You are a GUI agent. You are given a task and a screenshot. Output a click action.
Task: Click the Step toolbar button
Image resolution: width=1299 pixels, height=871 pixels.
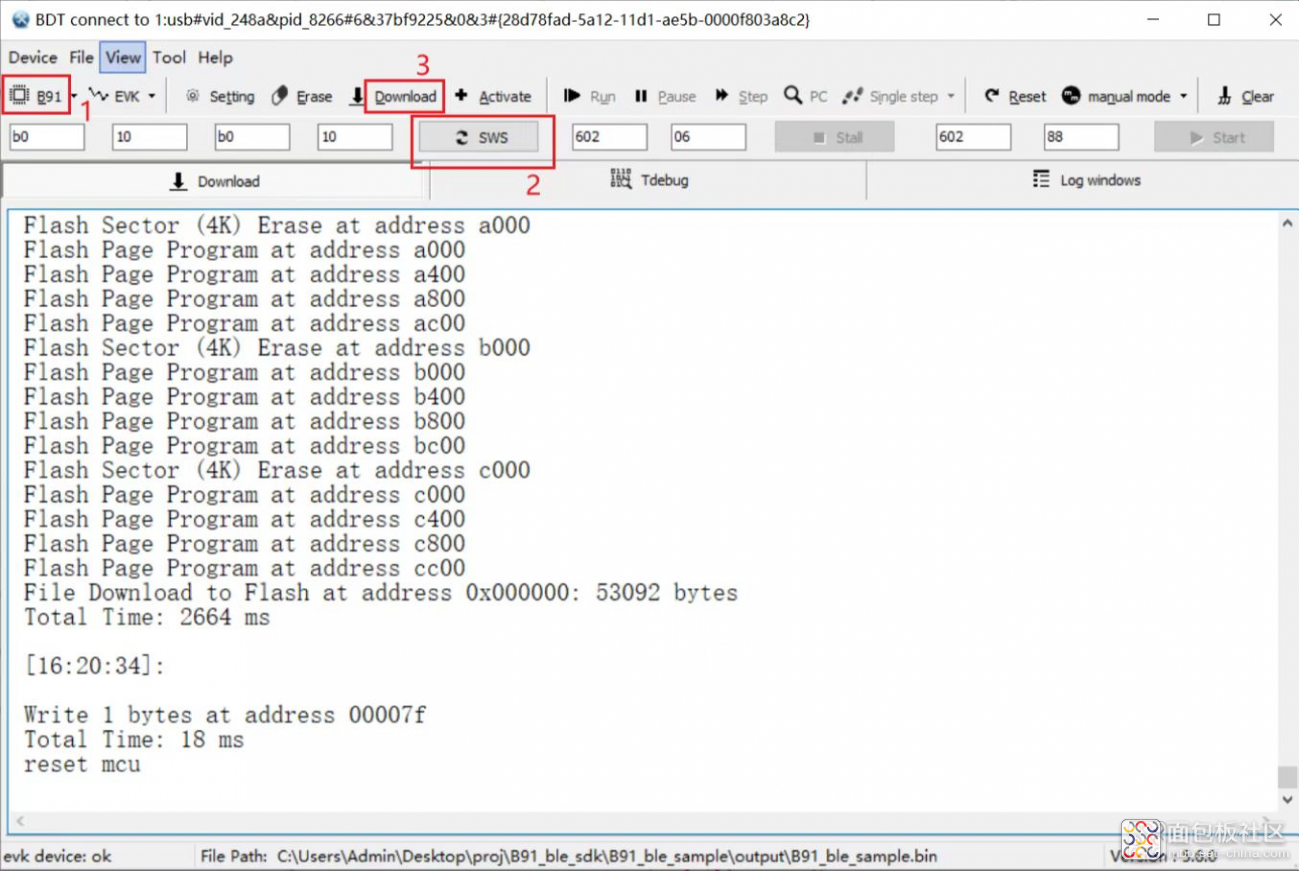pyautogui.click(x=741, y=96)
